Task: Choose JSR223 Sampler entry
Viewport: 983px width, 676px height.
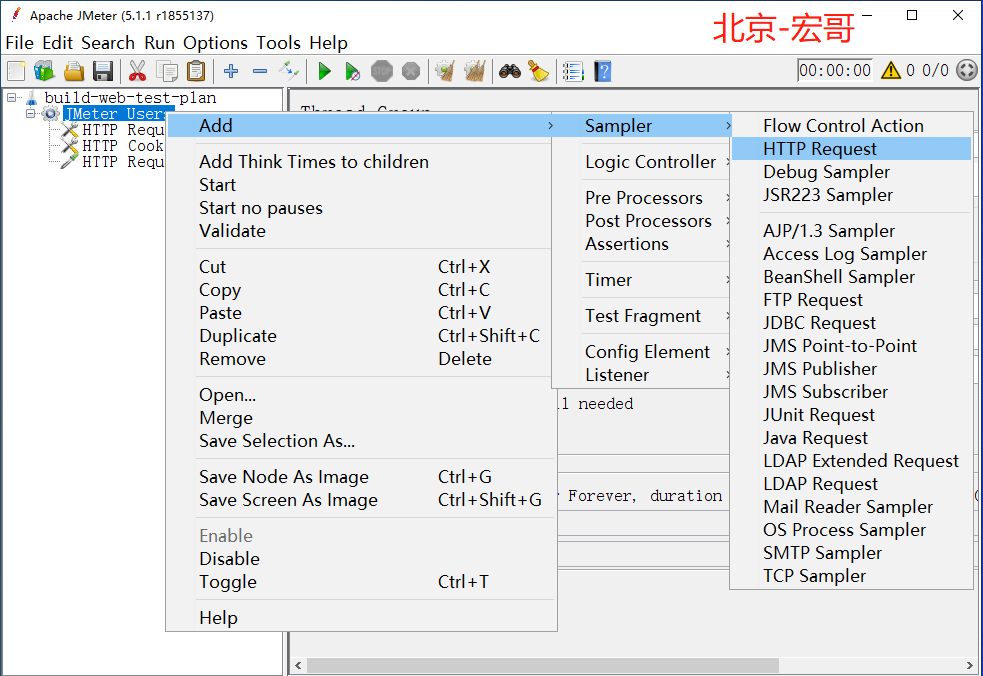Action: [x=851, y=195]
